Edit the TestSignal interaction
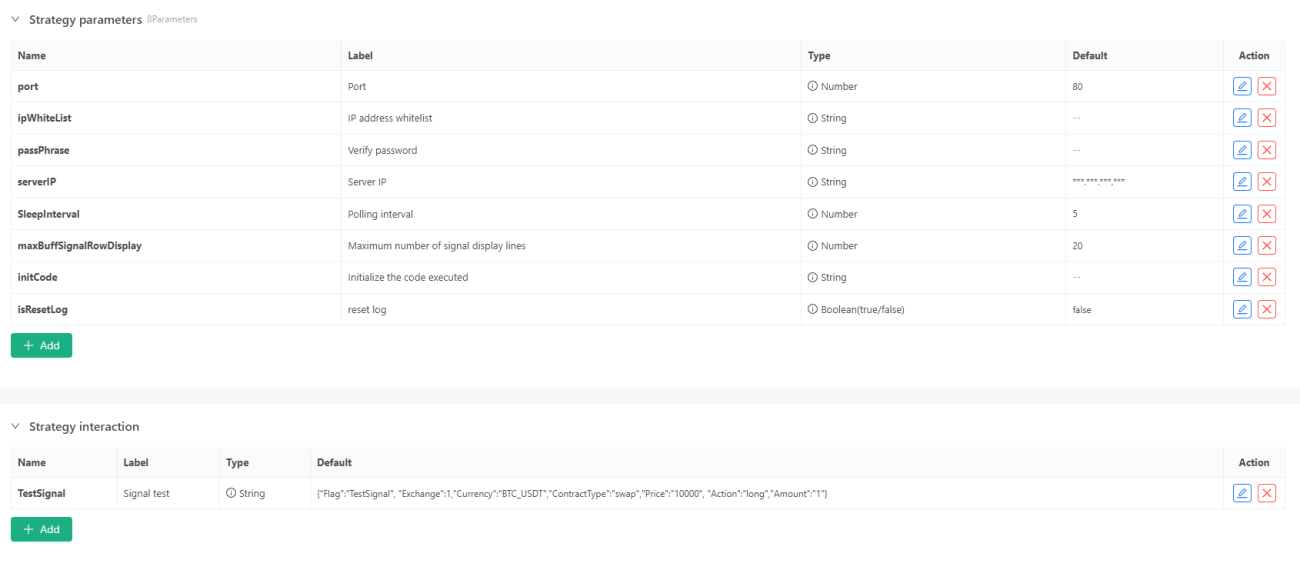The image size is (1300, 570). pyautogui.click(x=1242, y=493)
